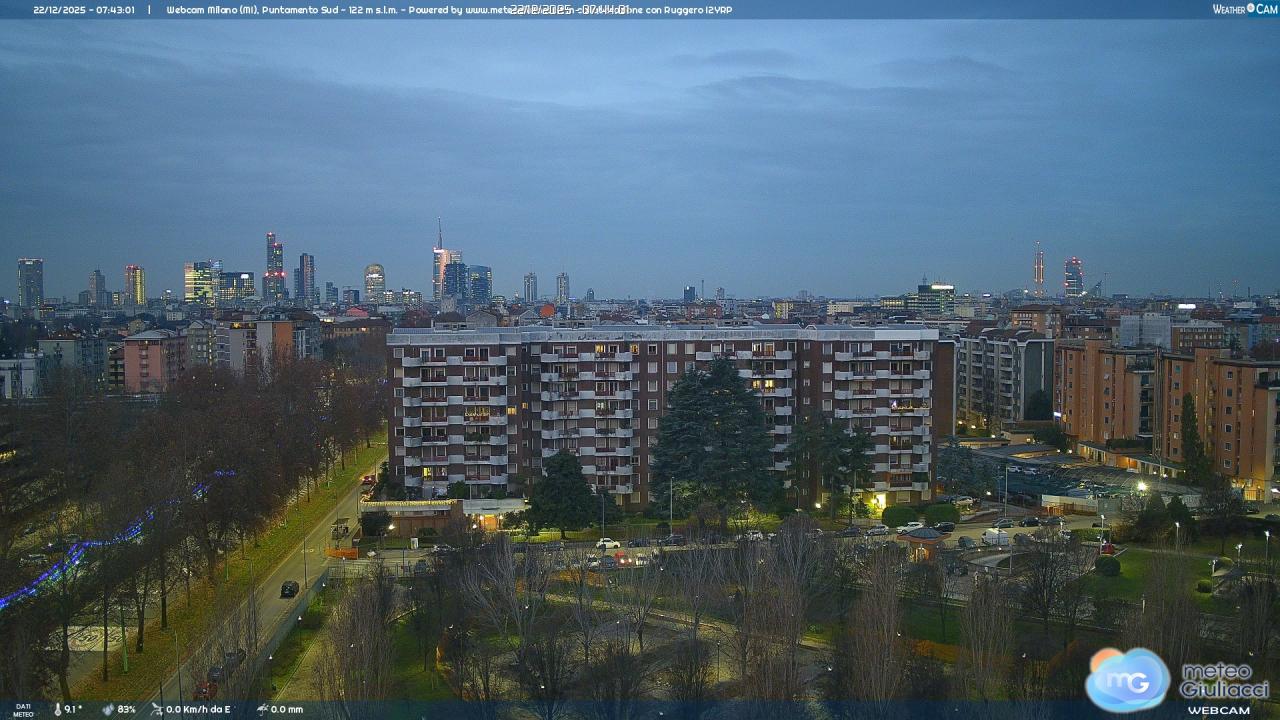
Task: Click the mG cloud logo
Action: [1127, 680]
